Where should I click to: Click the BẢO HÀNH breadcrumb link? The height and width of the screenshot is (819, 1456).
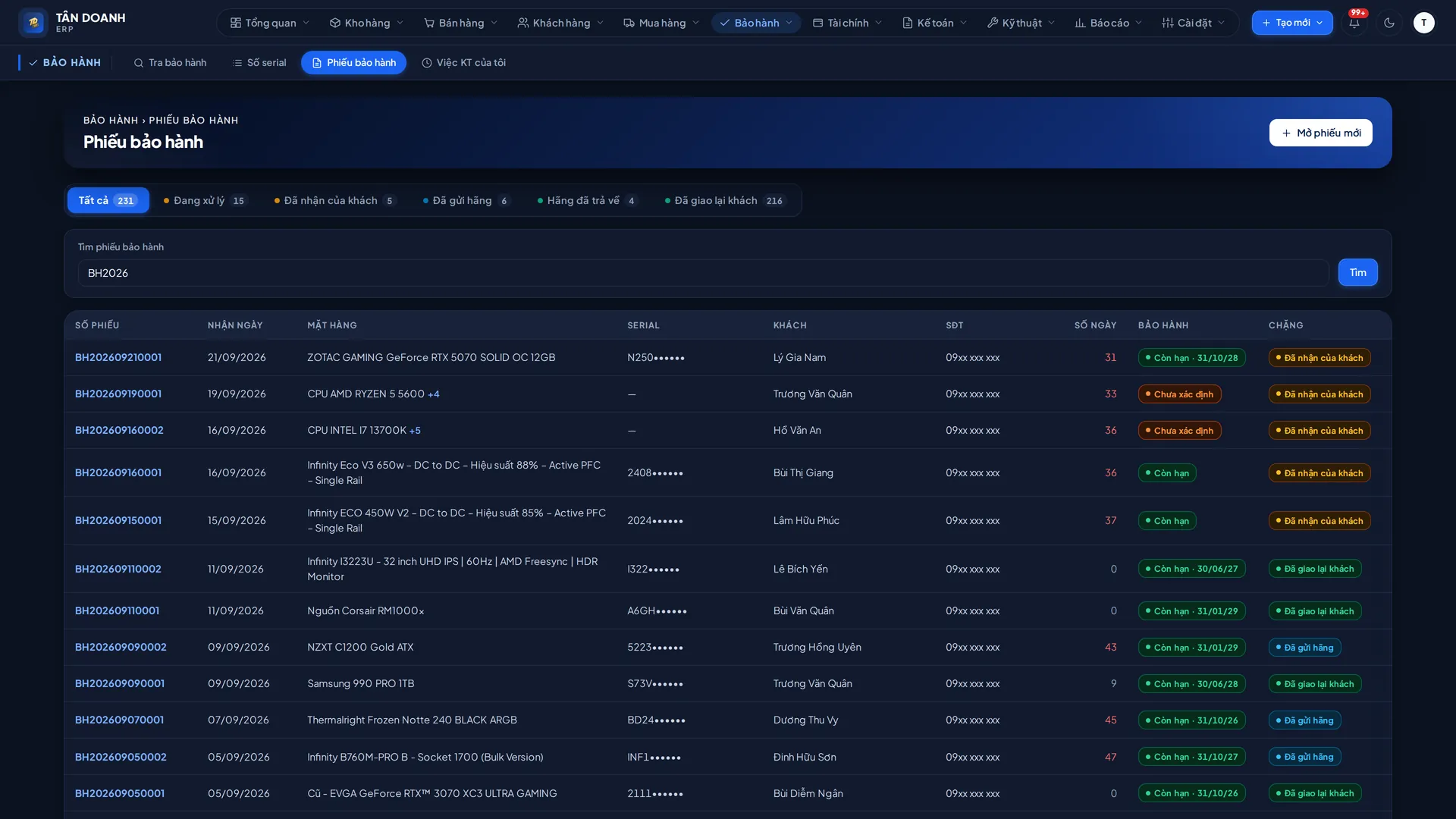click(x=111, y=120)
